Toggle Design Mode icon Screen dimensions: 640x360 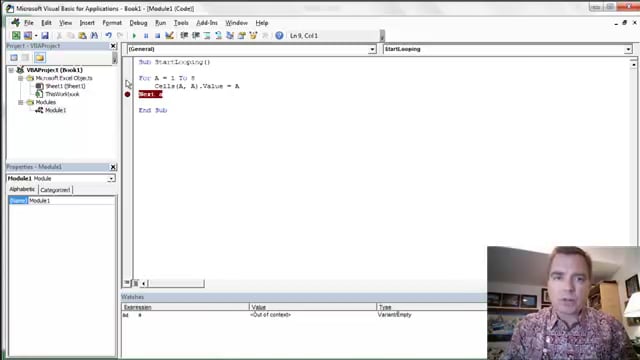(169, 36)
